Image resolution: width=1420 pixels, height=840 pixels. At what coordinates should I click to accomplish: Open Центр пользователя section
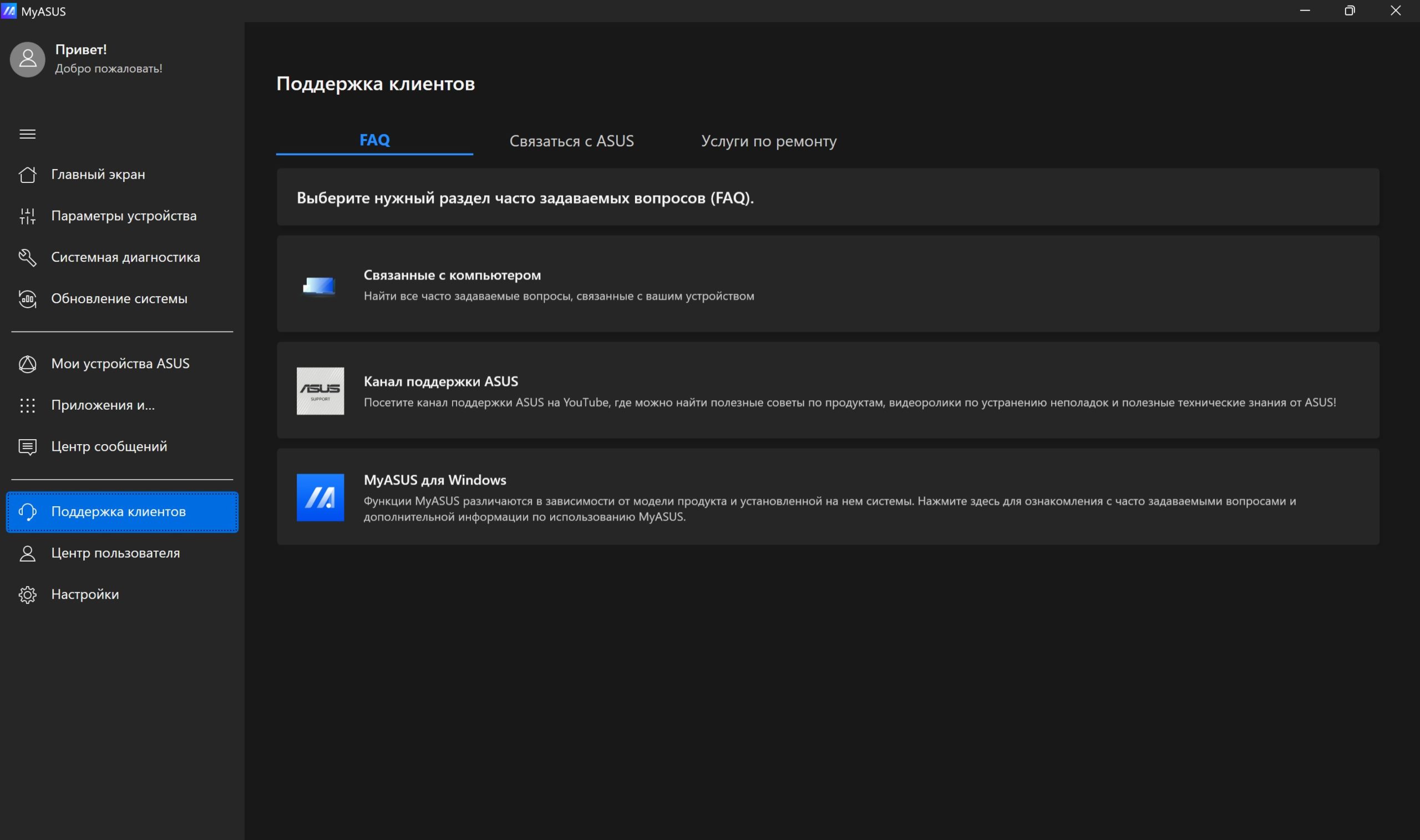point(121,553)
